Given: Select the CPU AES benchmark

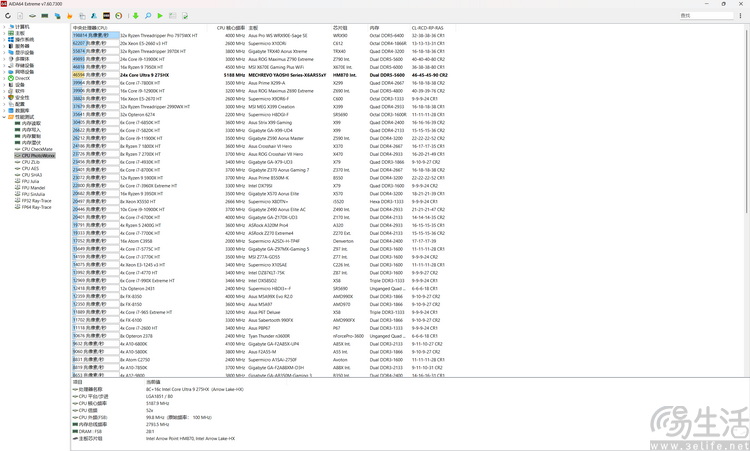Looking at the screenshot, I should tap(30, 168).
